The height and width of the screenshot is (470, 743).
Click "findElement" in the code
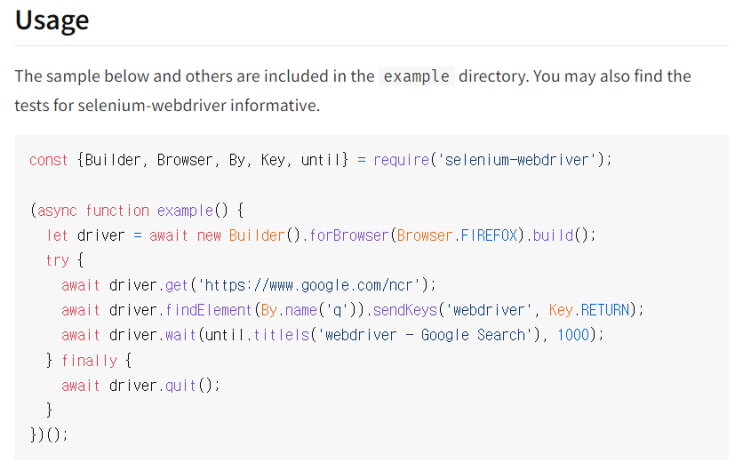(x=208, y=310)
